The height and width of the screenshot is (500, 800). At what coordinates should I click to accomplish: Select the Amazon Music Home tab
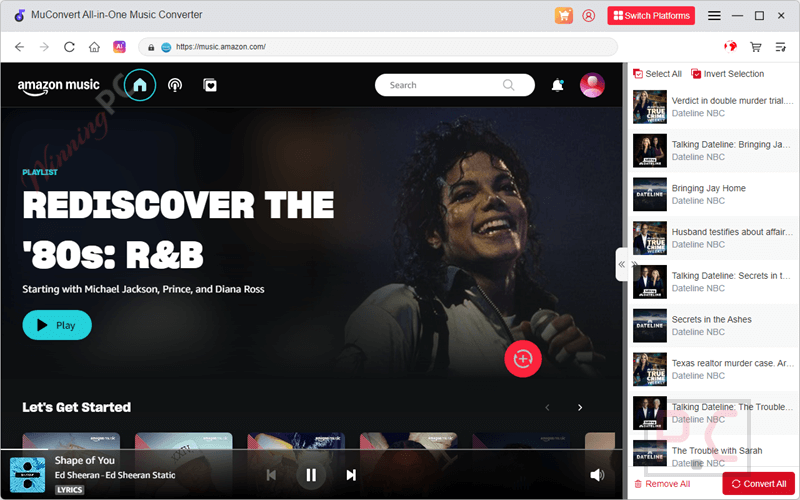(x=140, y=85)
